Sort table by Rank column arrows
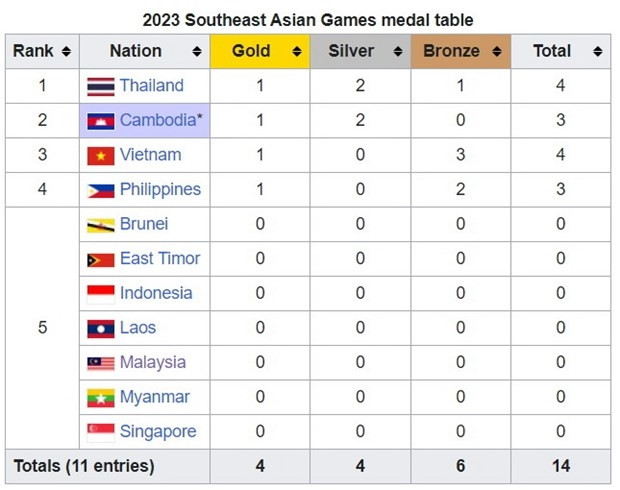 pos(66,51)
